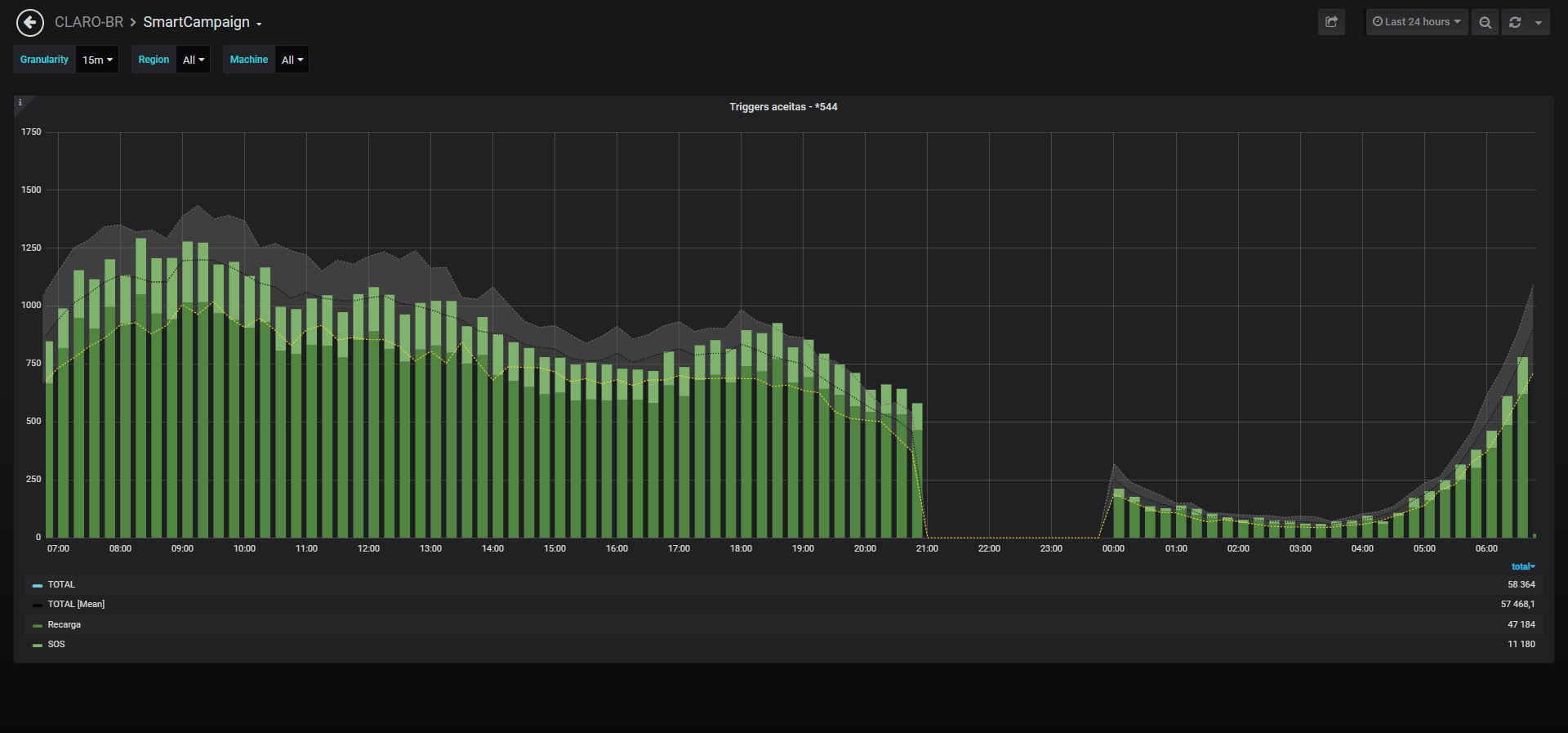1568x733 pixels.
Task: Click the 47 184 Recarga value
Action: (1521, 625)
